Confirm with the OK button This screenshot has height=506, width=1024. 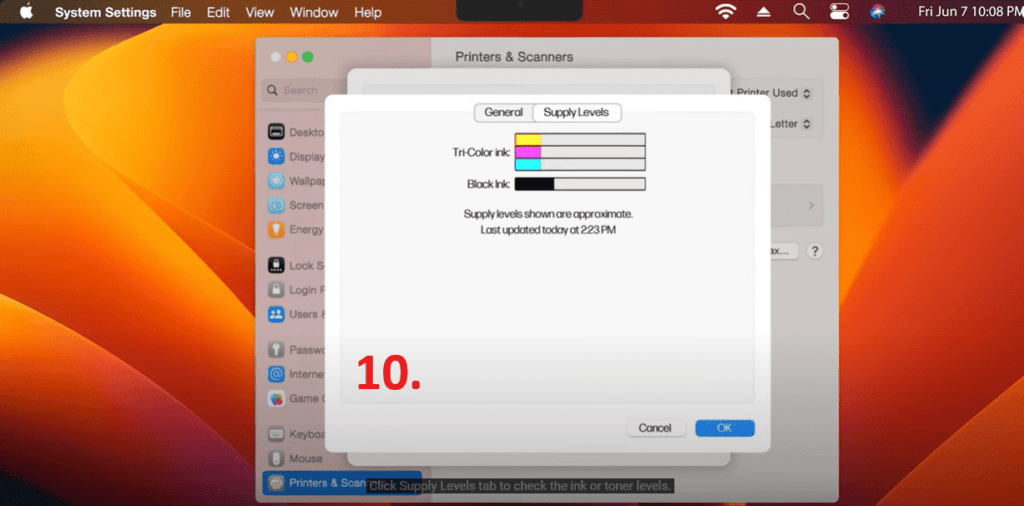tap(725, 428)
